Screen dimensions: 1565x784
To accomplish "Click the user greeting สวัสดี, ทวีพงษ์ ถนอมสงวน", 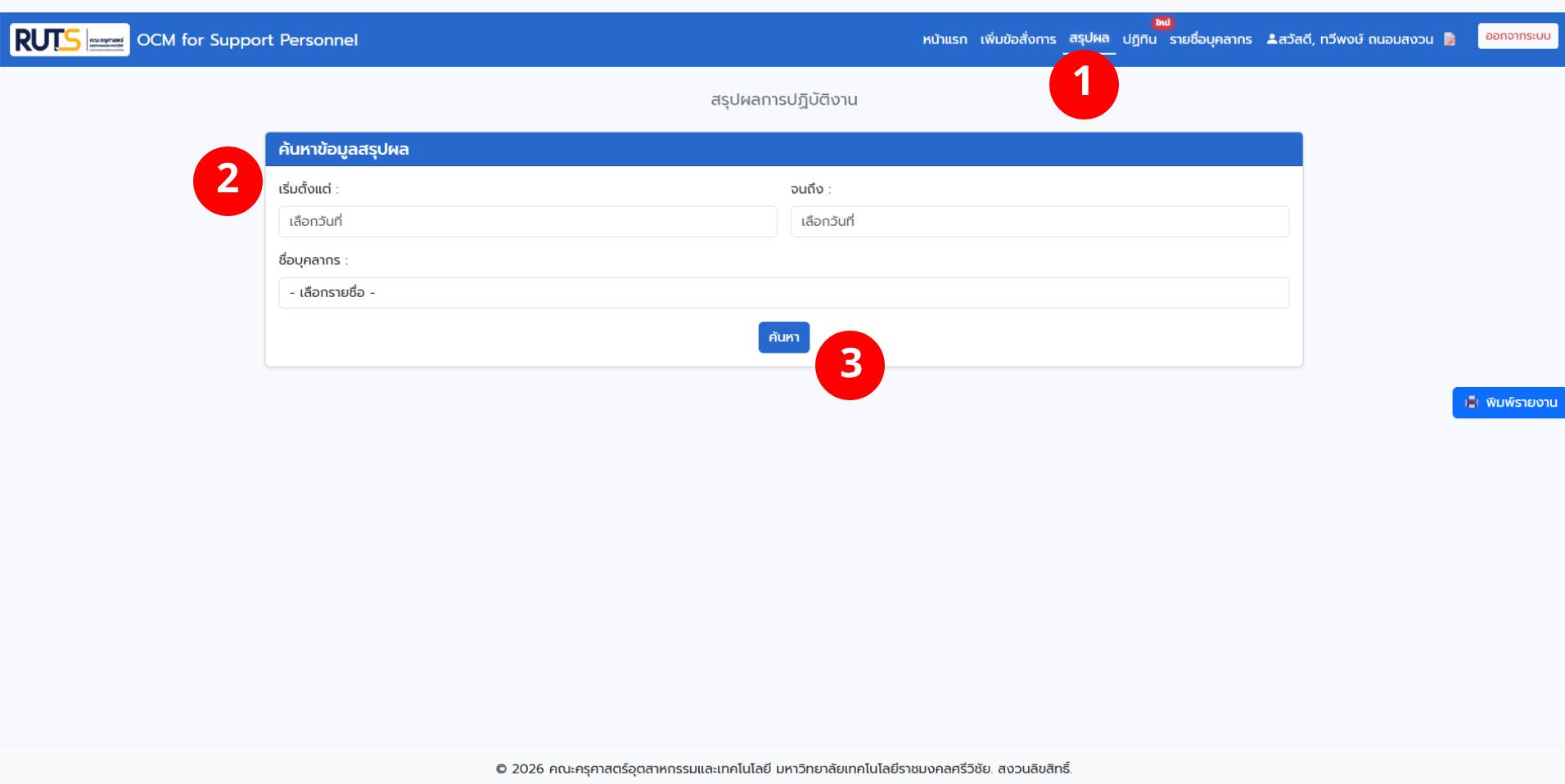I will click(x=1350, y=39).
